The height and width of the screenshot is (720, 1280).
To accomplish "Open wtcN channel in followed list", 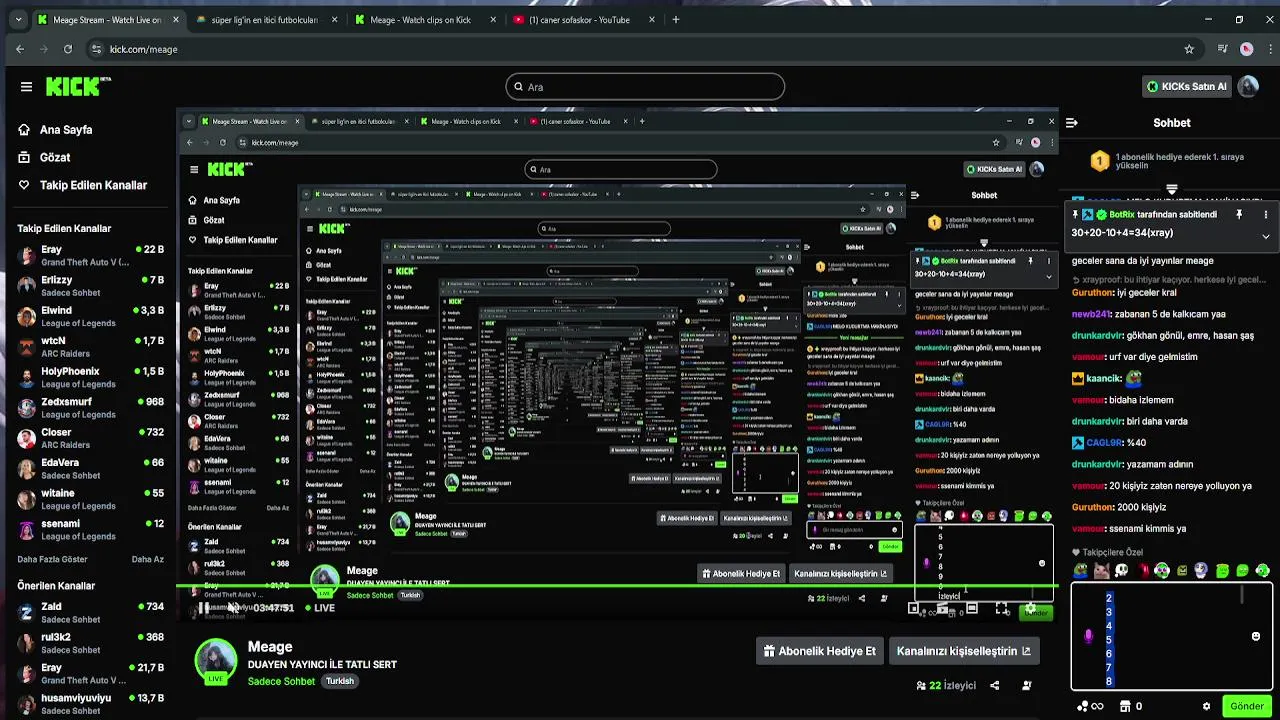I will pyautogui.click(x=90, y=347).
